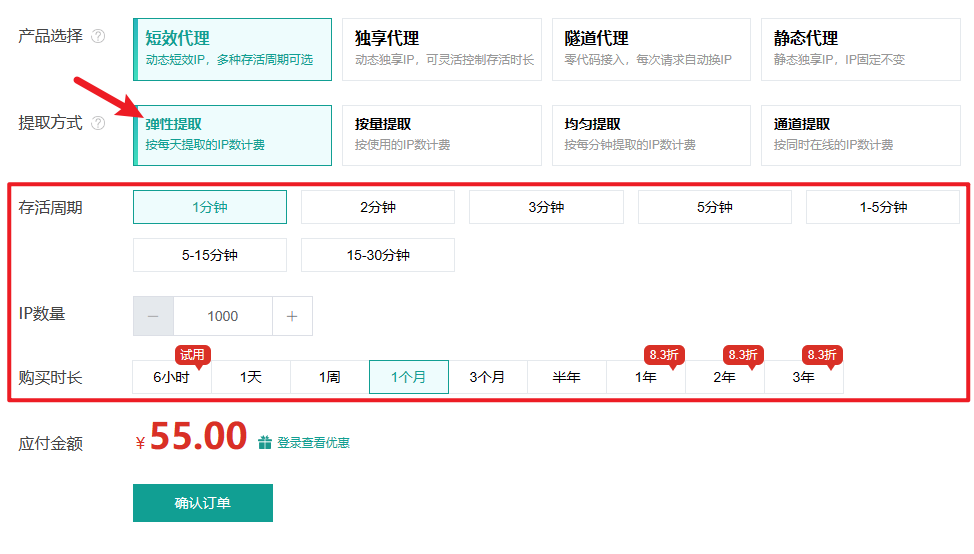Viewport: 974px width, 554px height.
Task: Open the 登录查看优惠 link
Action: [313, 442]
